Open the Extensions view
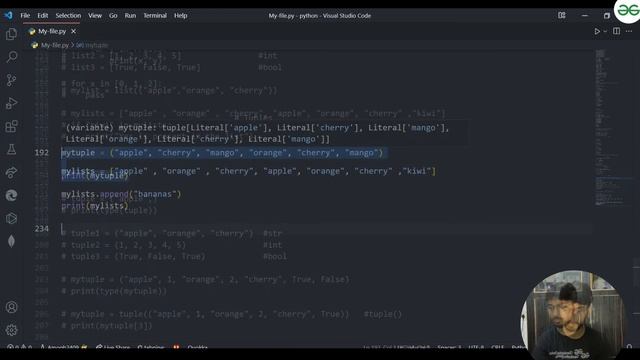Viewport: 640px width, 360px height. (x=11, y=126)
